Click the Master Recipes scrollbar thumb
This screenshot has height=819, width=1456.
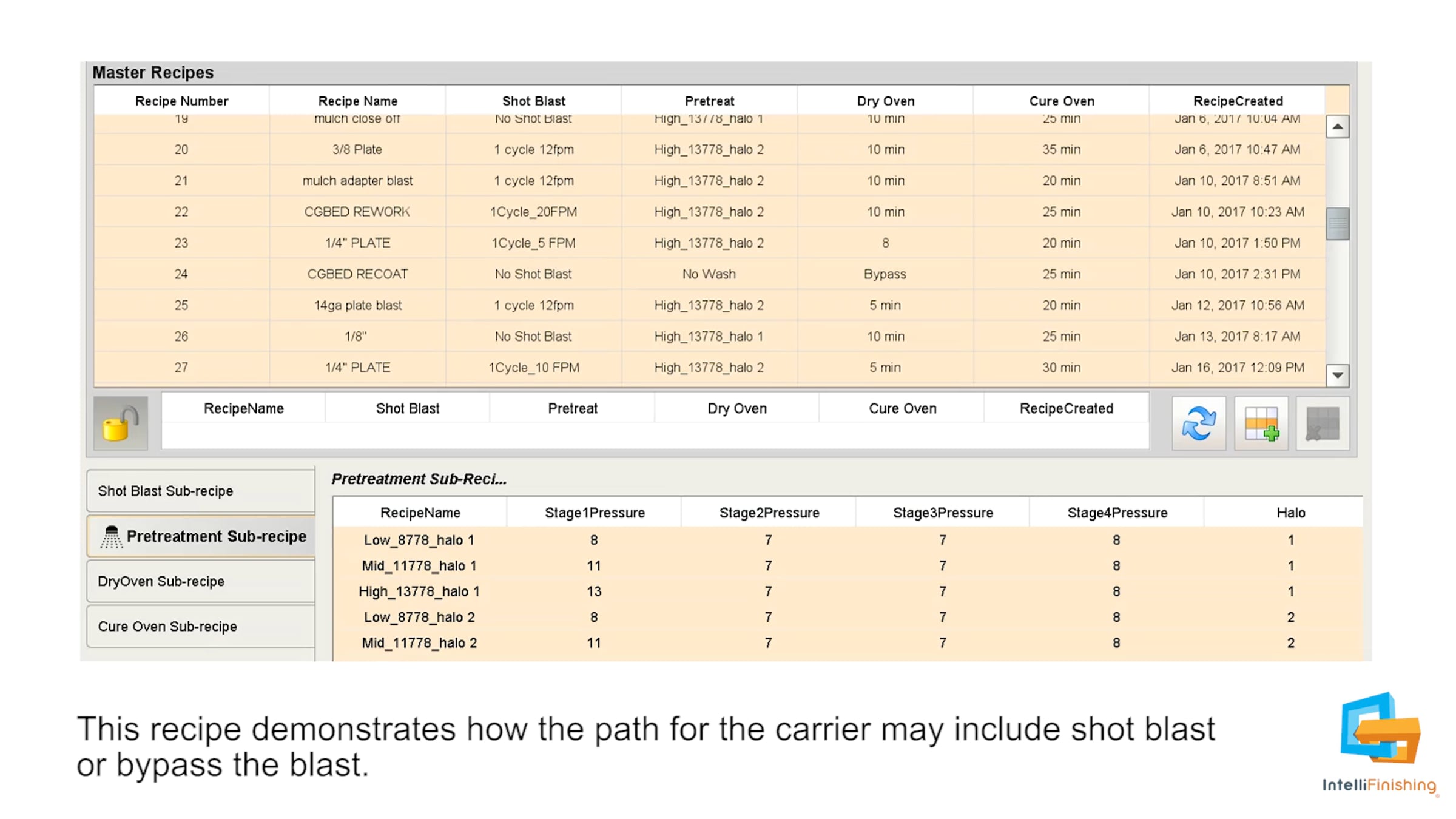(x=1337, y=224)
